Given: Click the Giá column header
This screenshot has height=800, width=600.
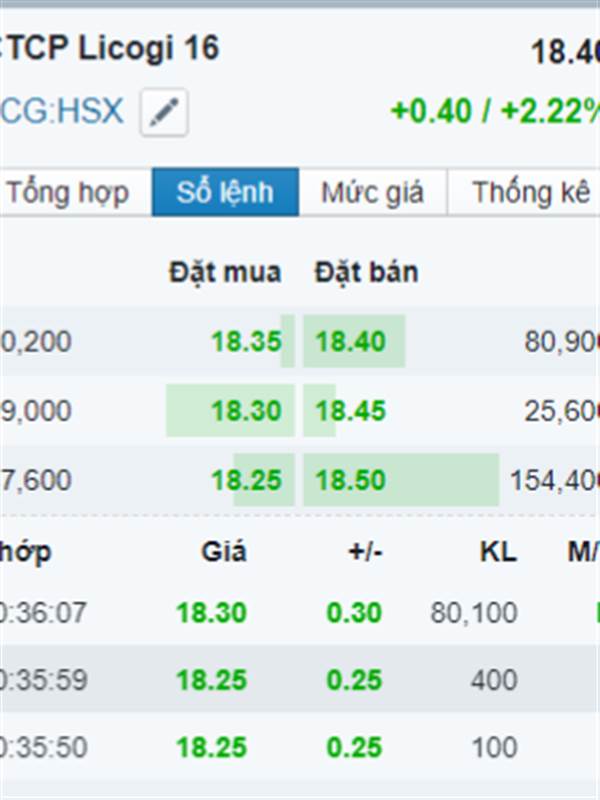Looking at the screenshot, I should tap(224, 552).
